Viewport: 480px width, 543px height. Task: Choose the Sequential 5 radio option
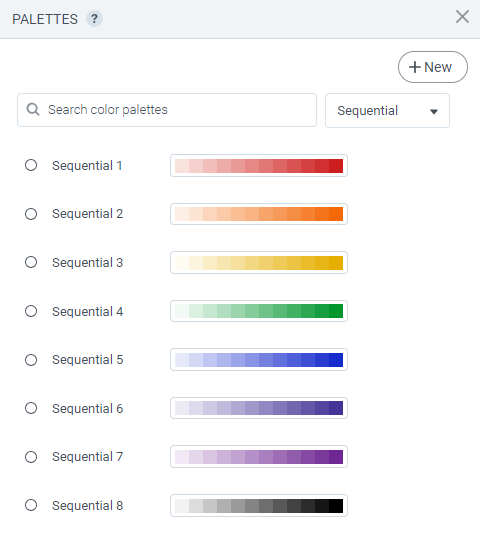point(31,360)
